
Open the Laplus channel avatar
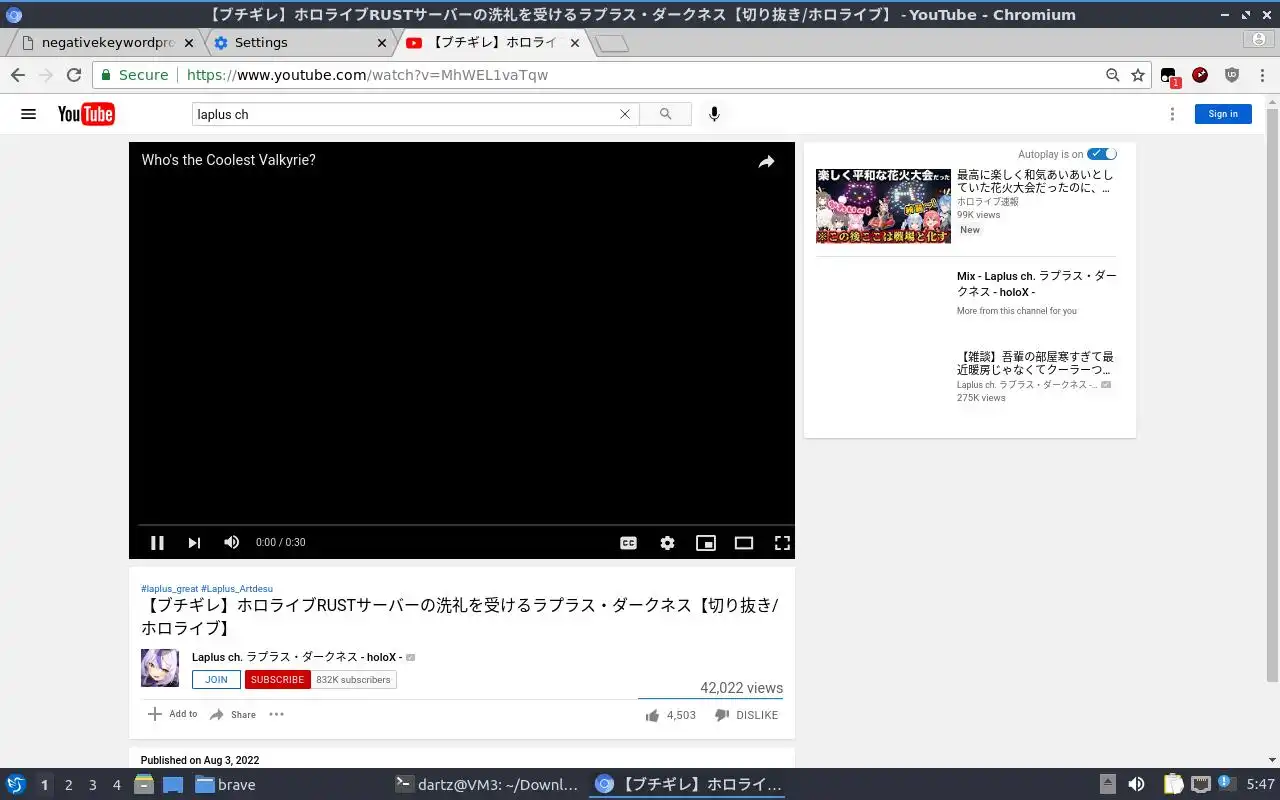tap(160, 668)
